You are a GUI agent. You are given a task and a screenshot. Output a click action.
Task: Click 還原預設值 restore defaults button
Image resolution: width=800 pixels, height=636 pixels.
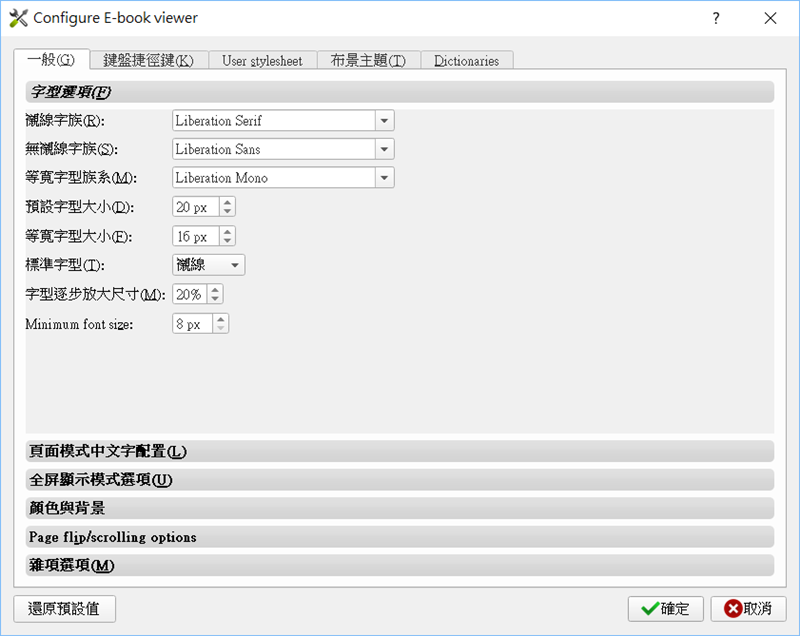[65, 608]
